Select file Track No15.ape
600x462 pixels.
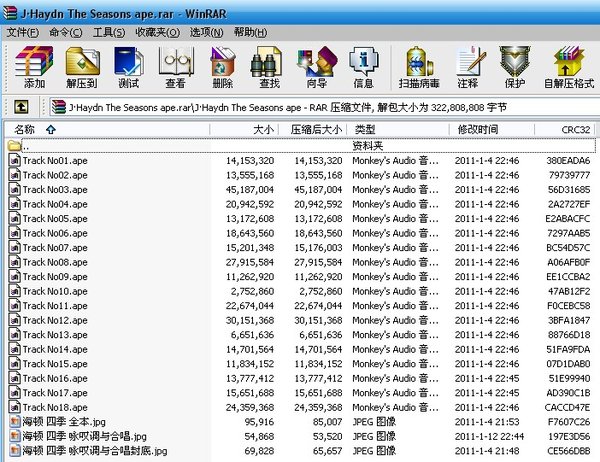[x=55, y=364]
